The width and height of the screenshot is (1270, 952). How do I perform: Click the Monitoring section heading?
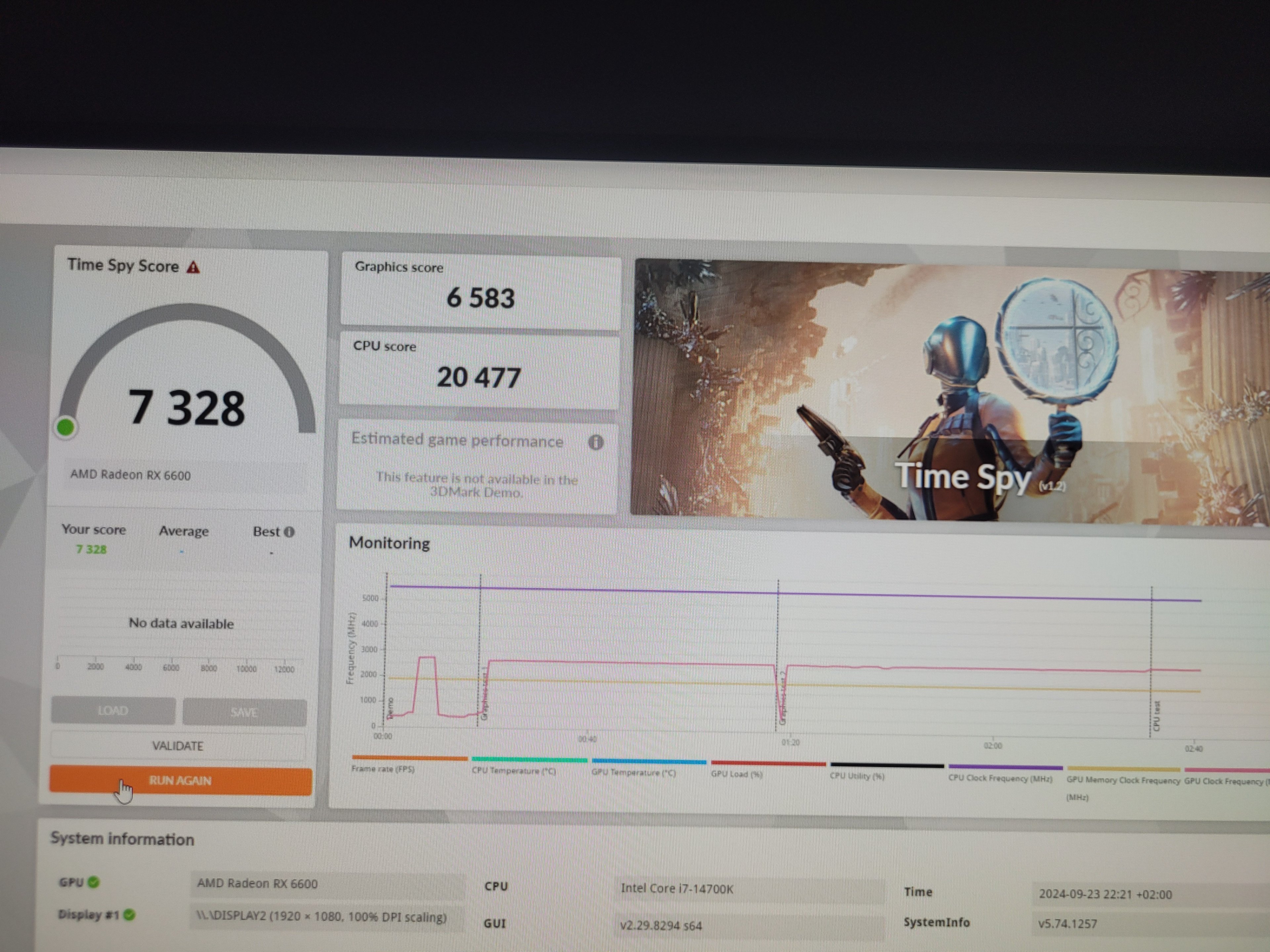tap(389, 543)
